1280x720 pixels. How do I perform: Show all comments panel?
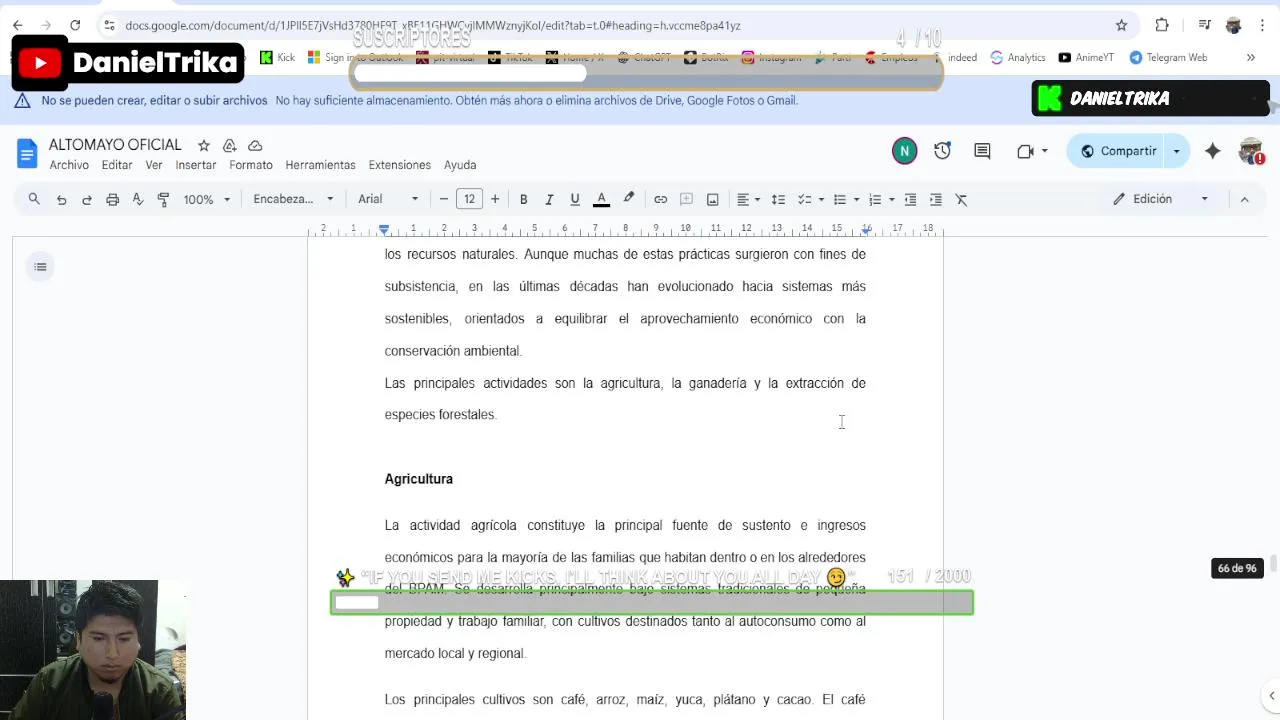(x=982, y=151)
